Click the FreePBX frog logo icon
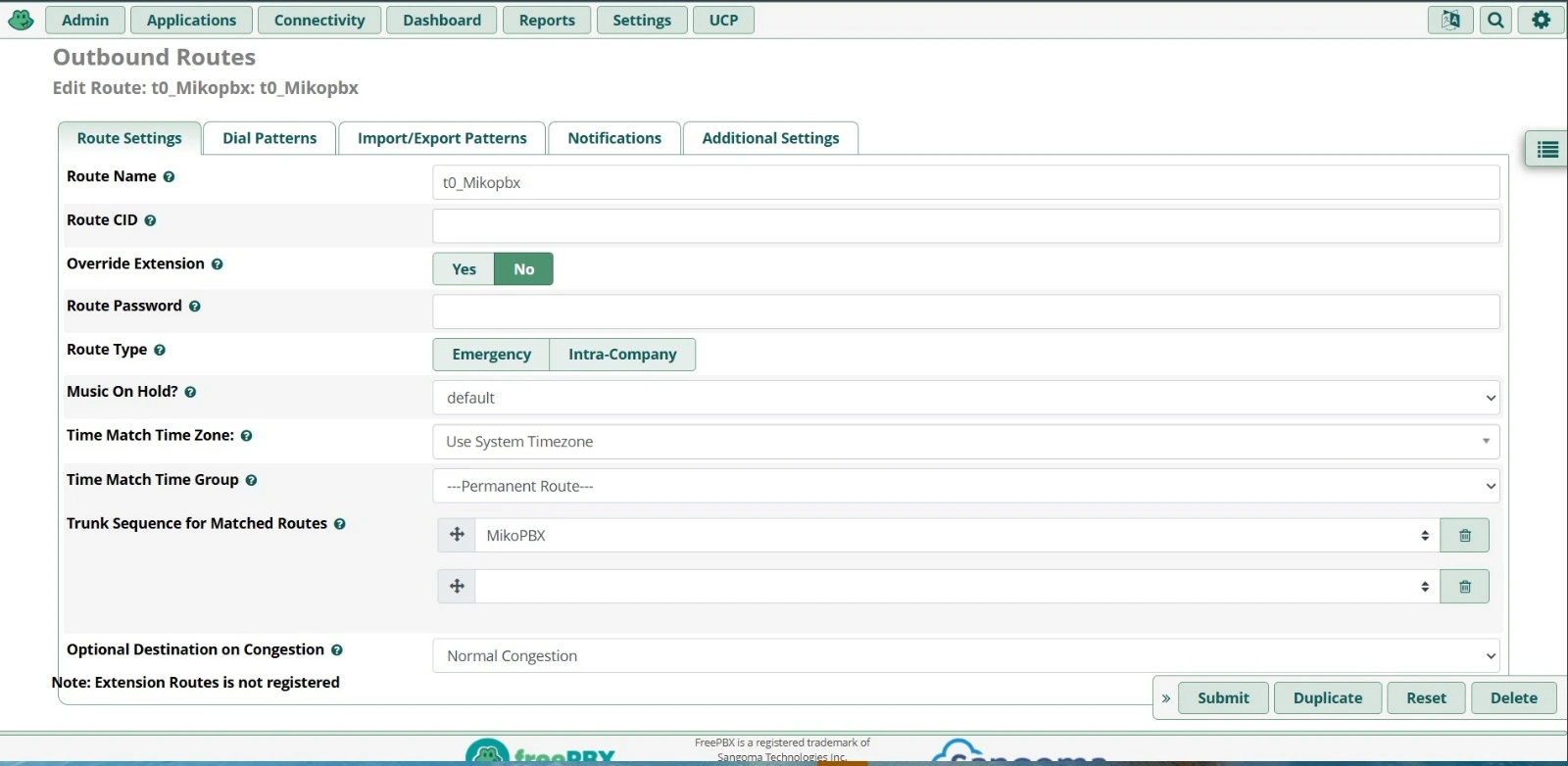1568x766 pixels. (x=21, y=20)
